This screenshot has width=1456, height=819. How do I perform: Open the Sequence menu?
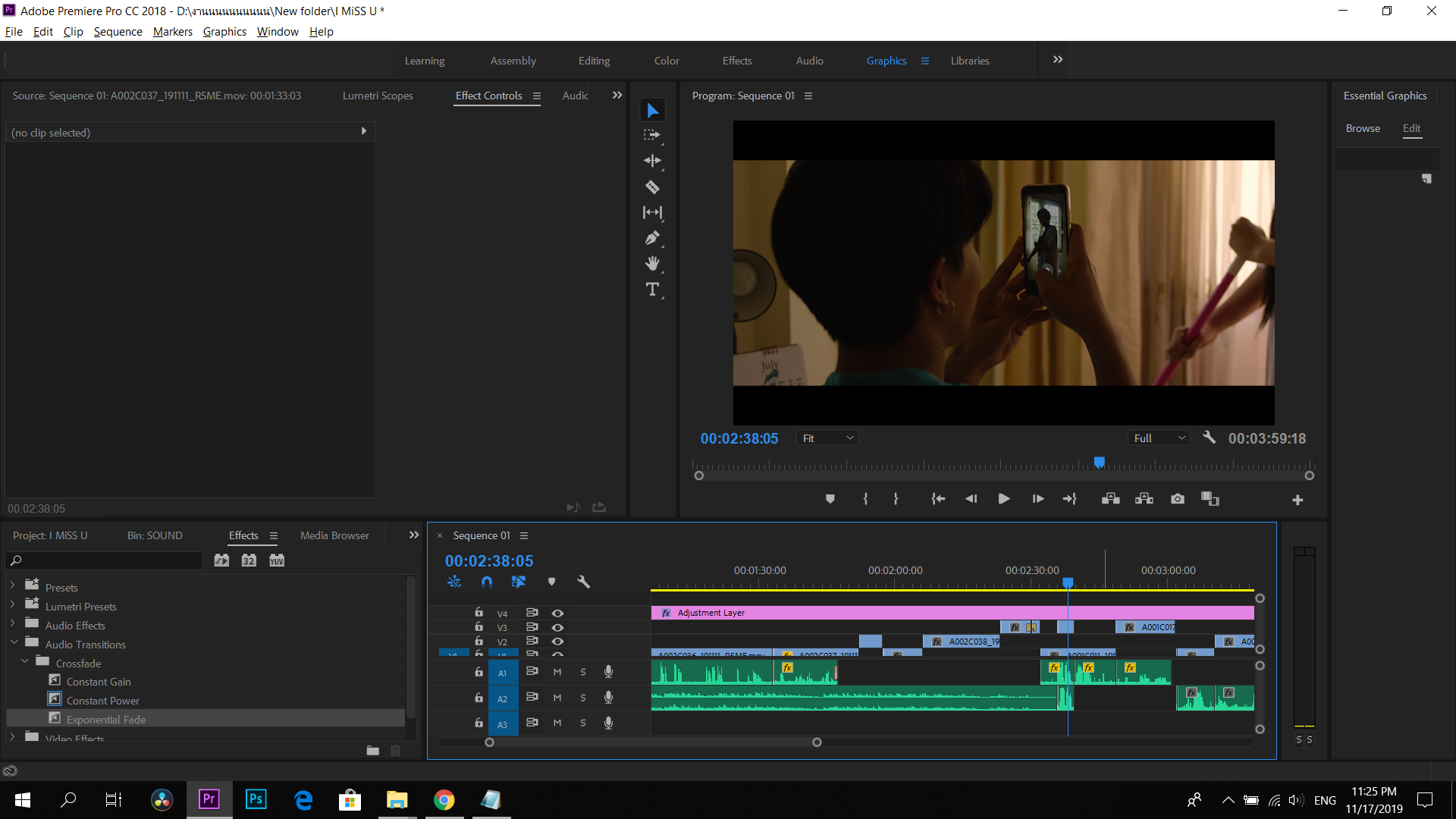coord(118,32)
